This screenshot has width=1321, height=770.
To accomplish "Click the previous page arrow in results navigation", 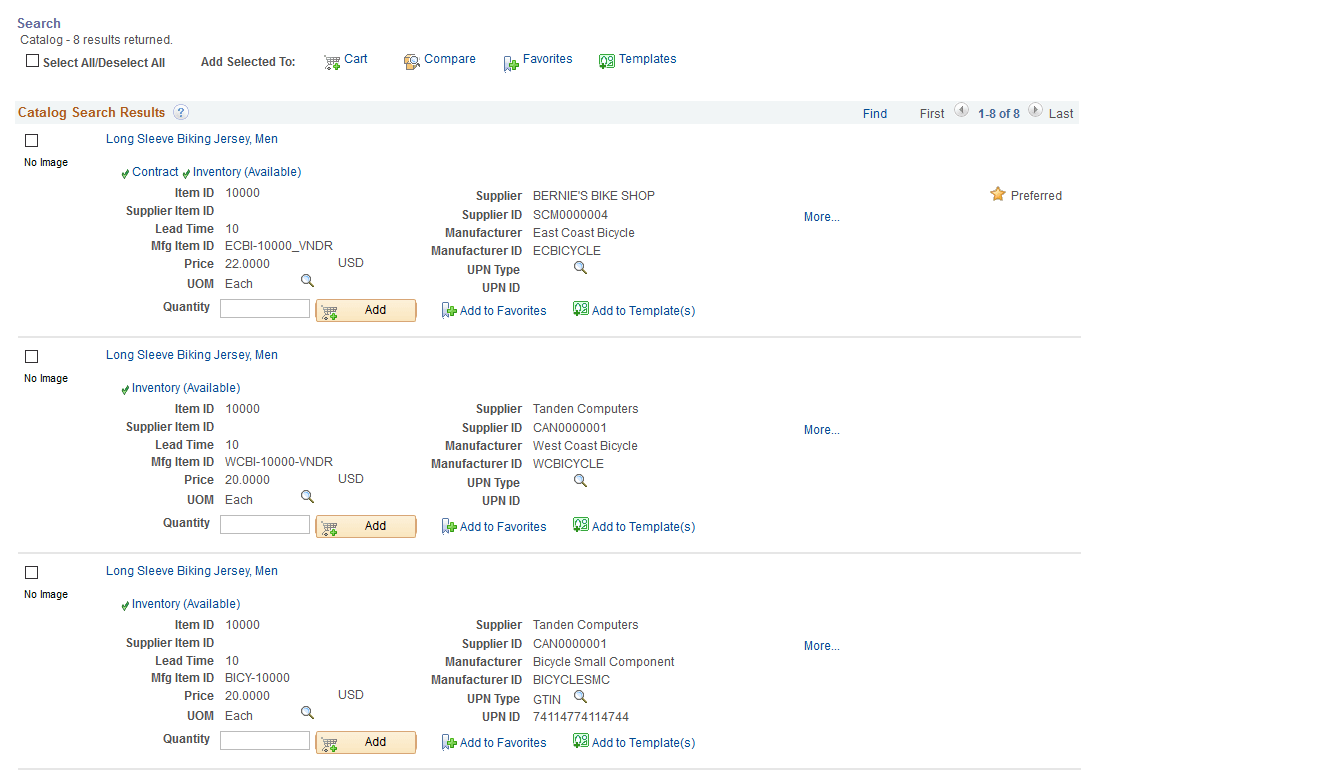I will (x=961, y=110).
